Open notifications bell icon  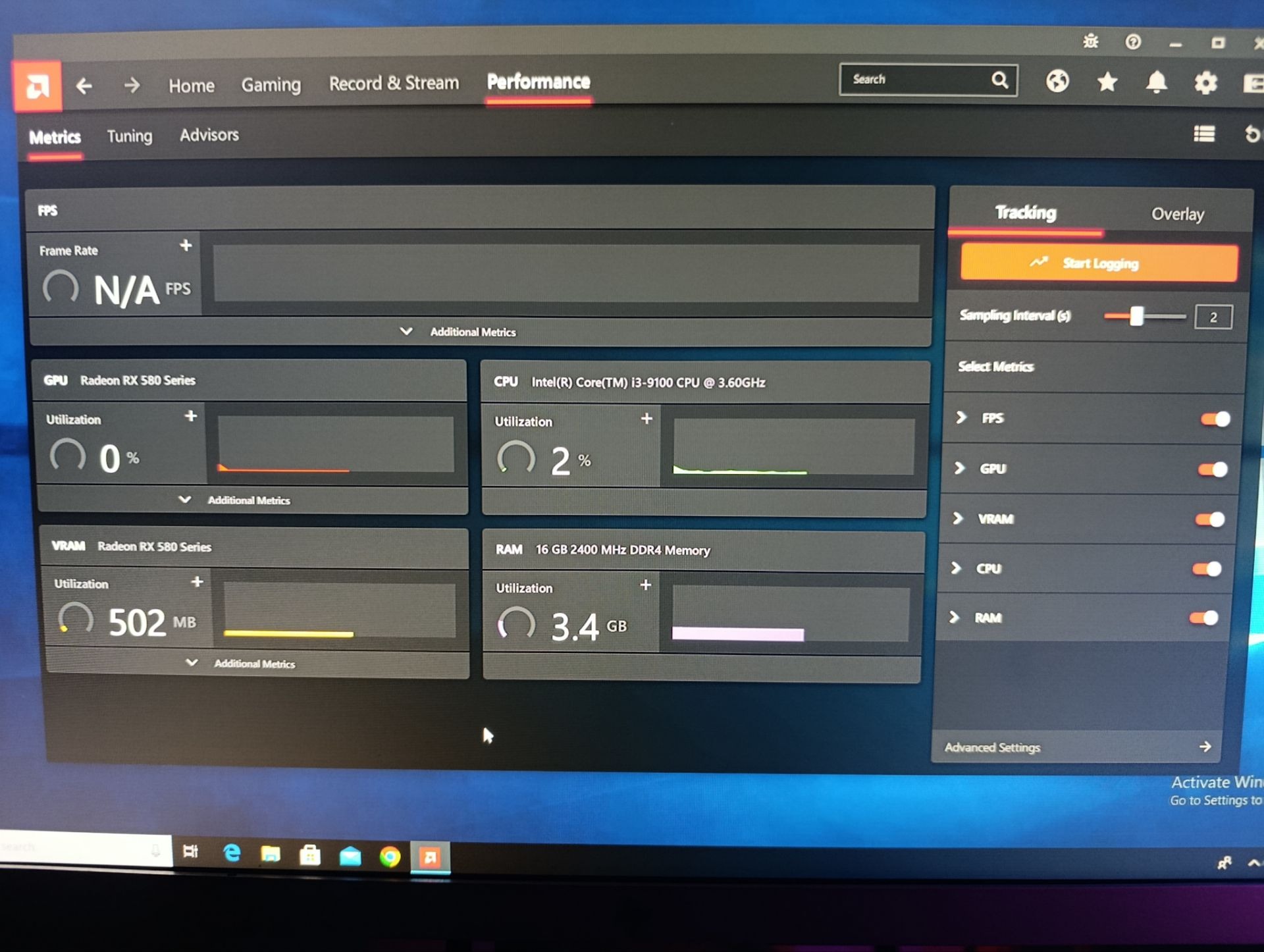tap(1156, 82)
